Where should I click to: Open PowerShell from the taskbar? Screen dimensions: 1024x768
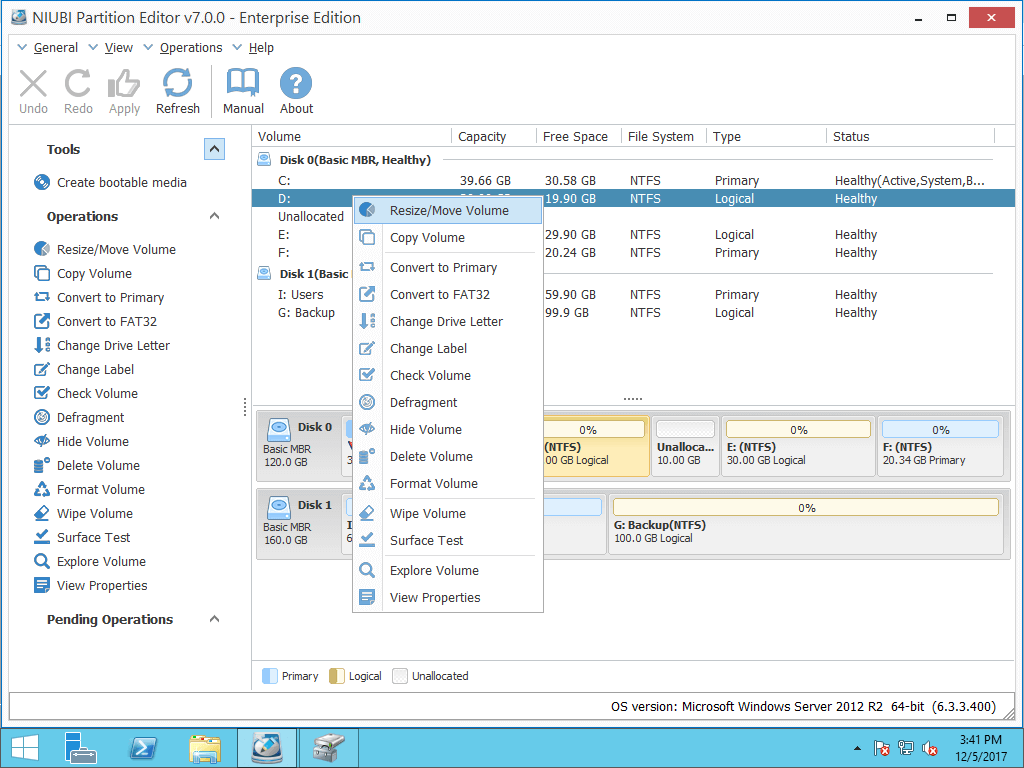click(142, 748)
